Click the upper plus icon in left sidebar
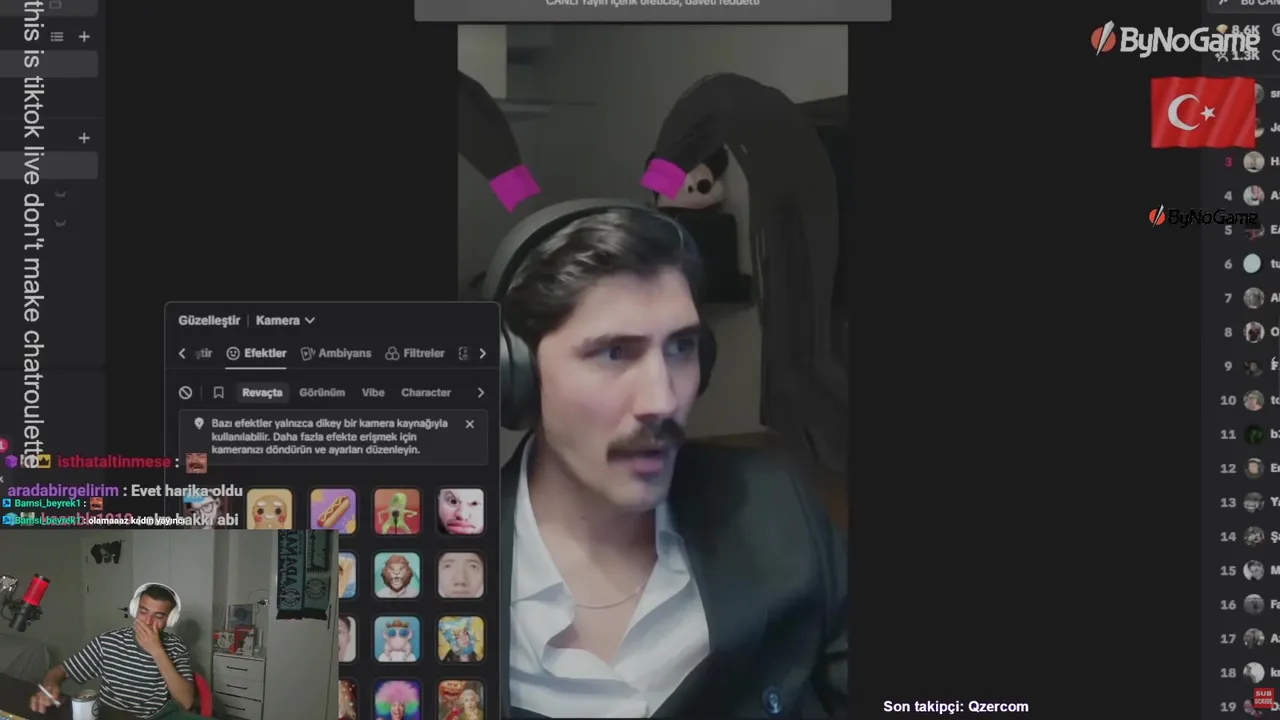The width and height of the screenshot is (1280, 720). pos(84,37)
